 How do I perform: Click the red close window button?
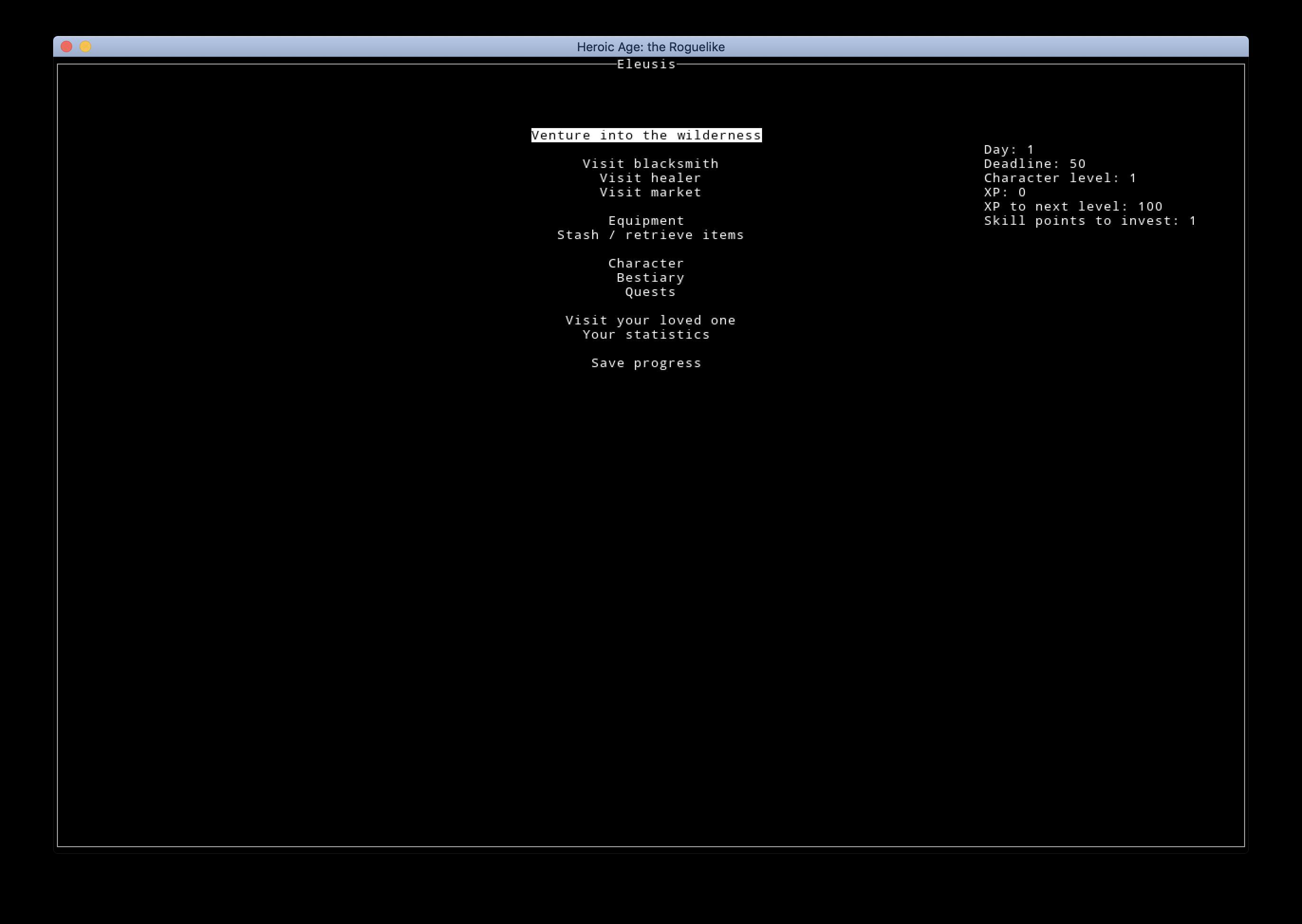66,46
